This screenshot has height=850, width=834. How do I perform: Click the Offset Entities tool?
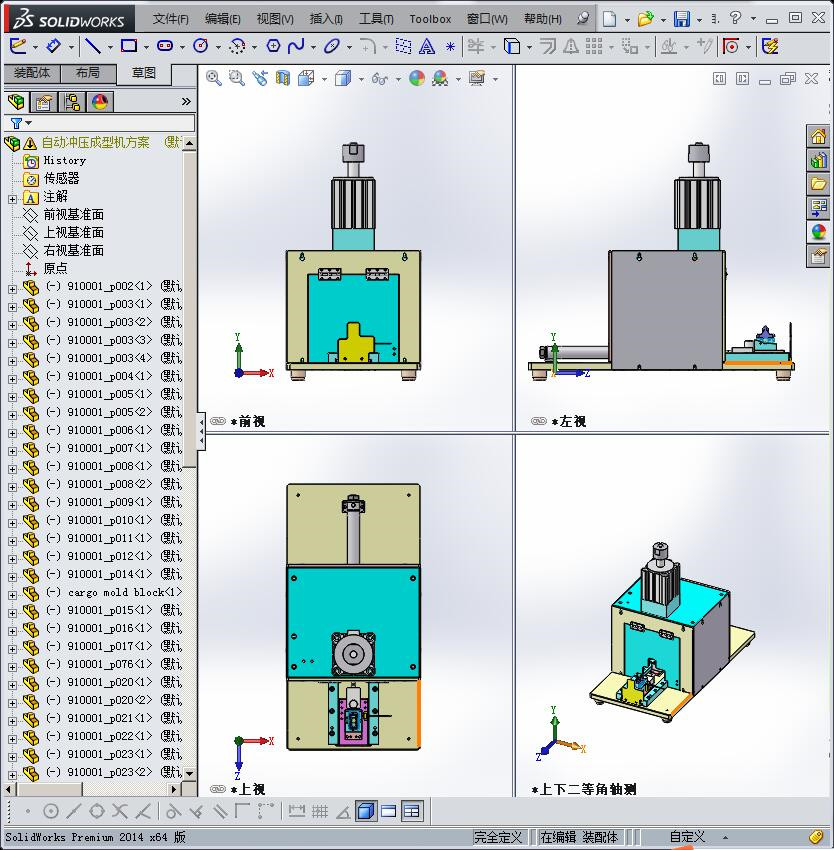click(x=548, y=47)
